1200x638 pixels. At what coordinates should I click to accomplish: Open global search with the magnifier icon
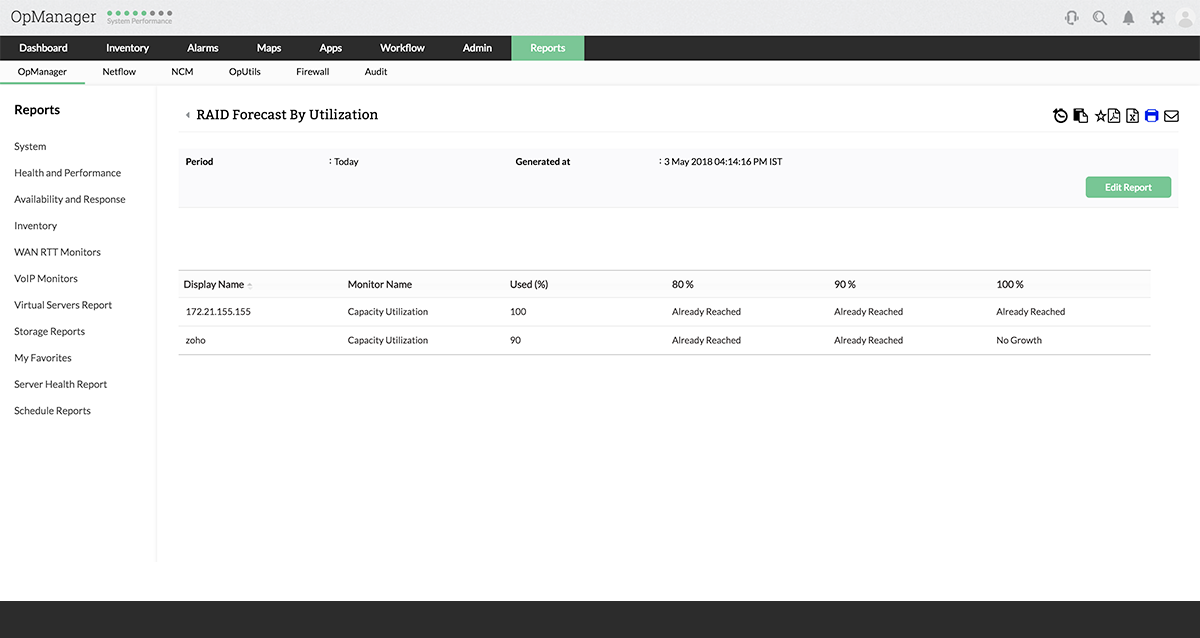coord(1100,17)
